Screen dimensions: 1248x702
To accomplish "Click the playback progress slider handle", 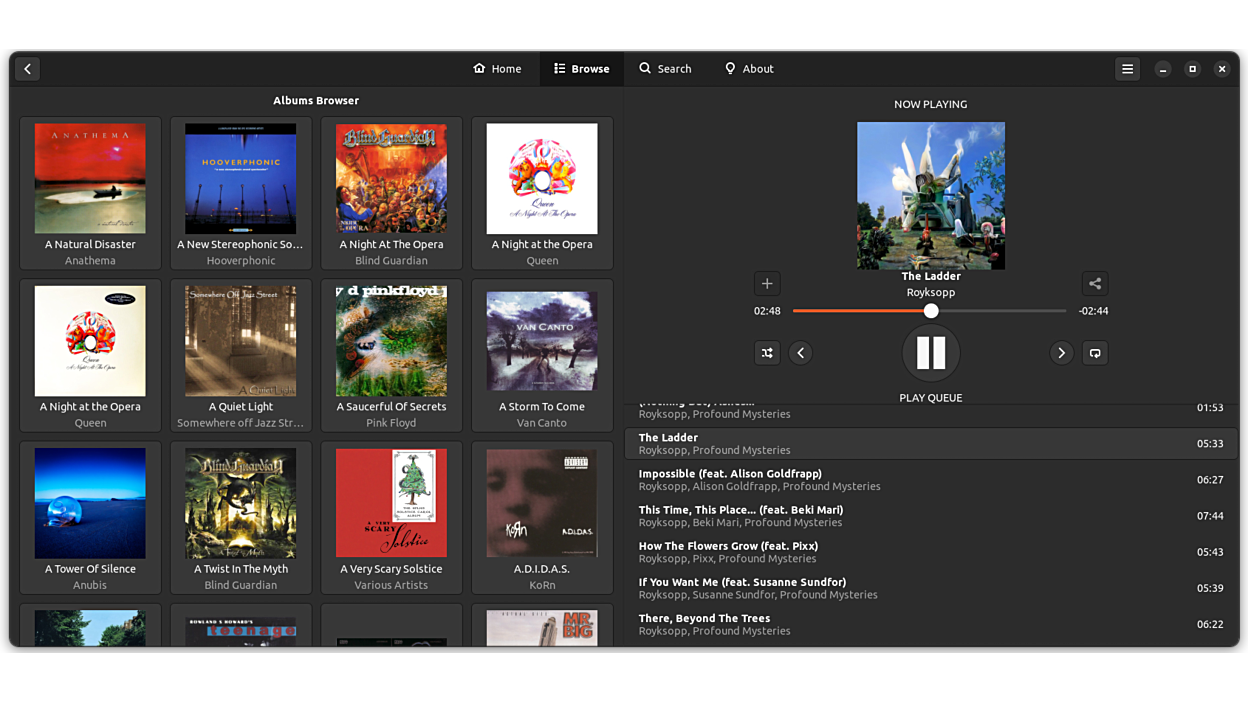I will 931,311.
